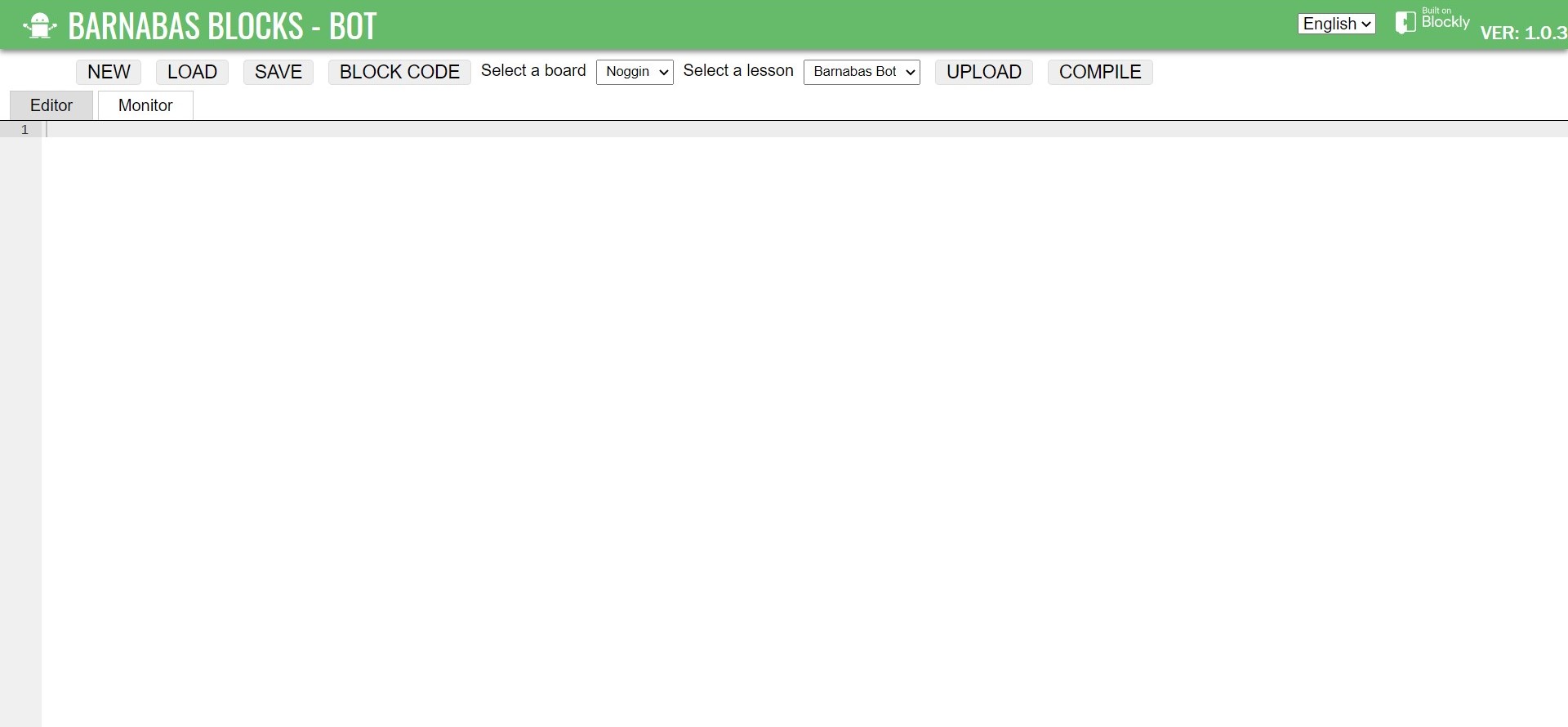
Task: Switch to the Editor tab
Action: tap(51, 105)
